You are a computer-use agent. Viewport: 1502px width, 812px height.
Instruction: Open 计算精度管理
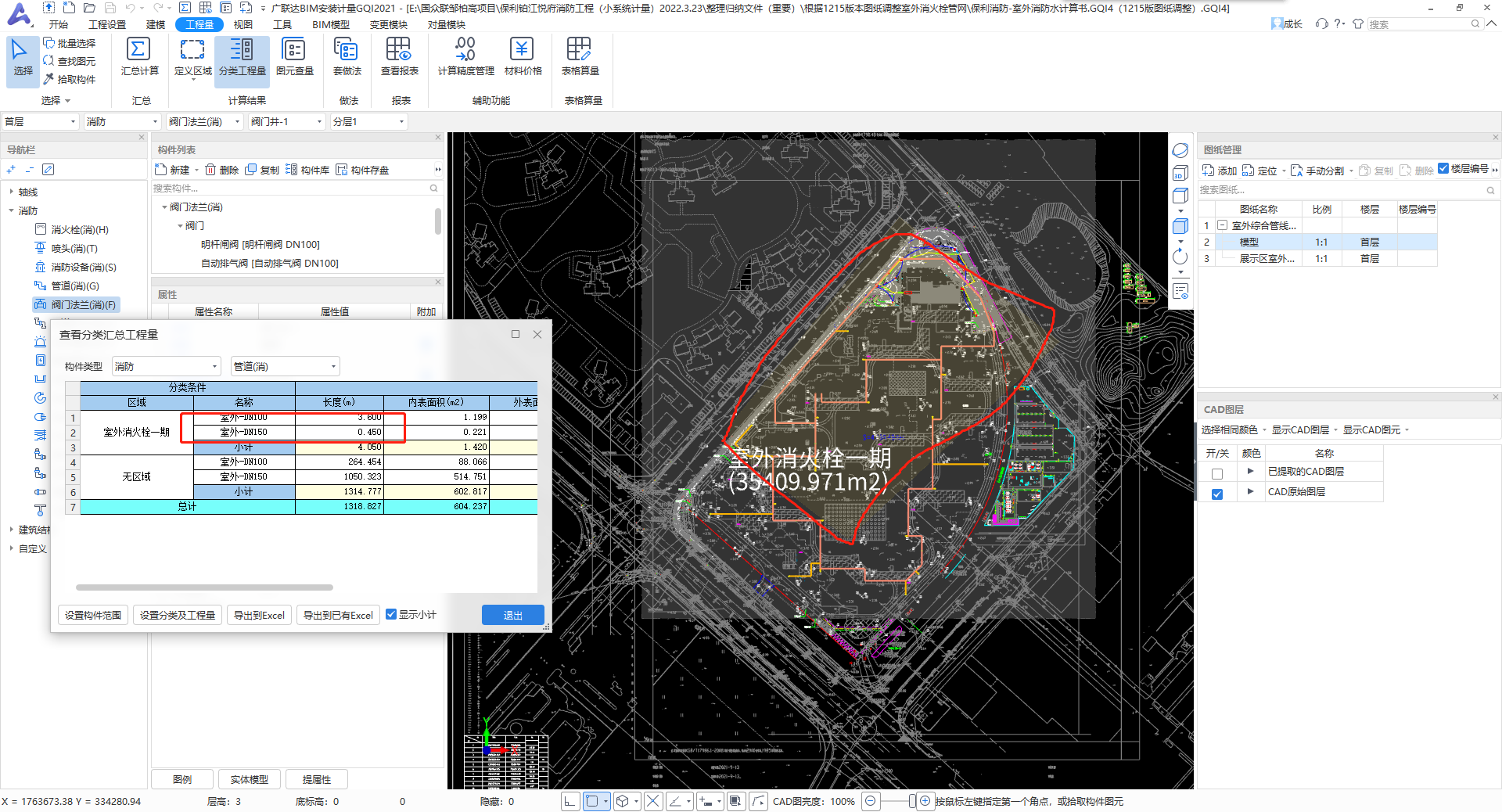[x=465, y=59]
